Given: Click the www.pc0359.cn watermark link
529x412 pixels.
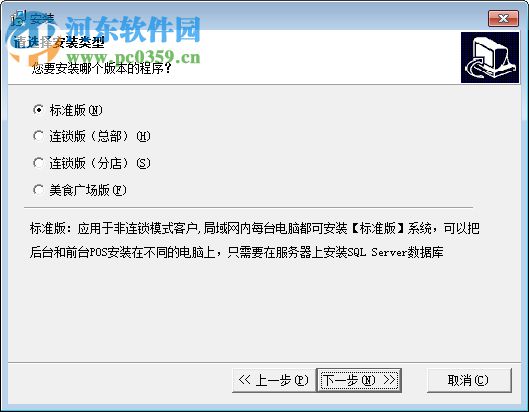Looking at the screenshot, I should [x=134, y=57].
